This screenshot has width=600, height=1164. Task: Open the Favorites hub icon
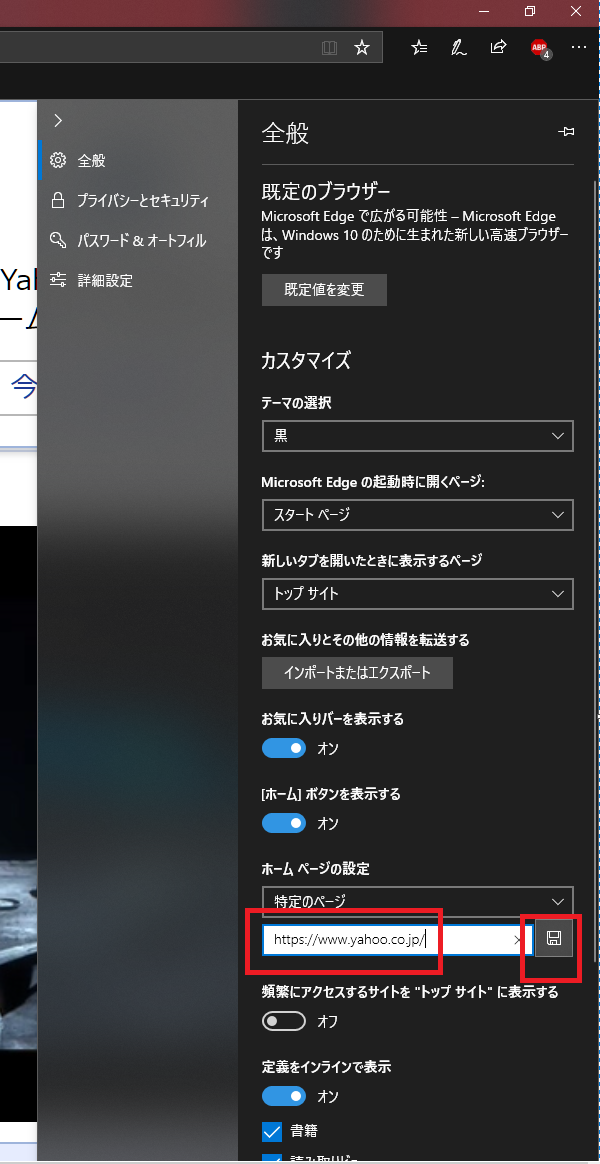(420, 48)
